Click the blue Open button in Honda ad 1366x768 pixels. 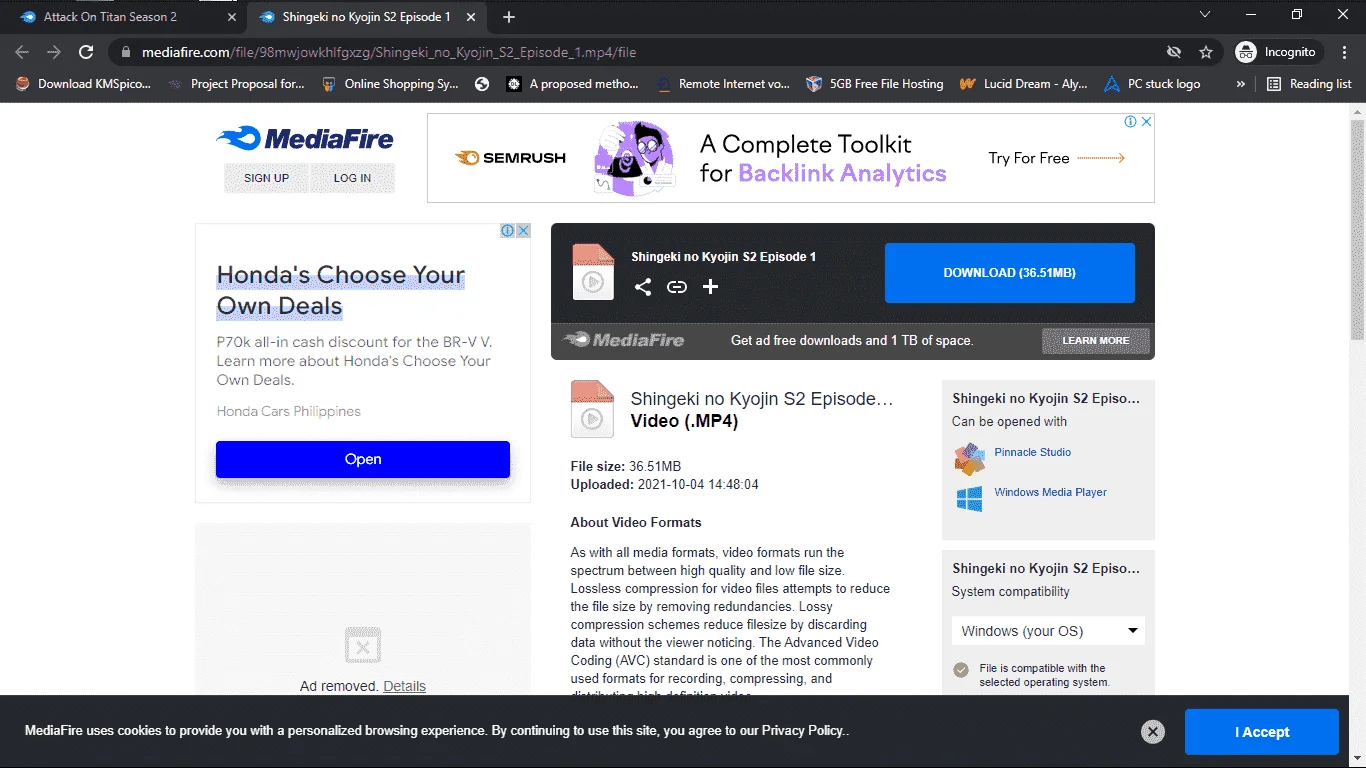coord(363,459)
